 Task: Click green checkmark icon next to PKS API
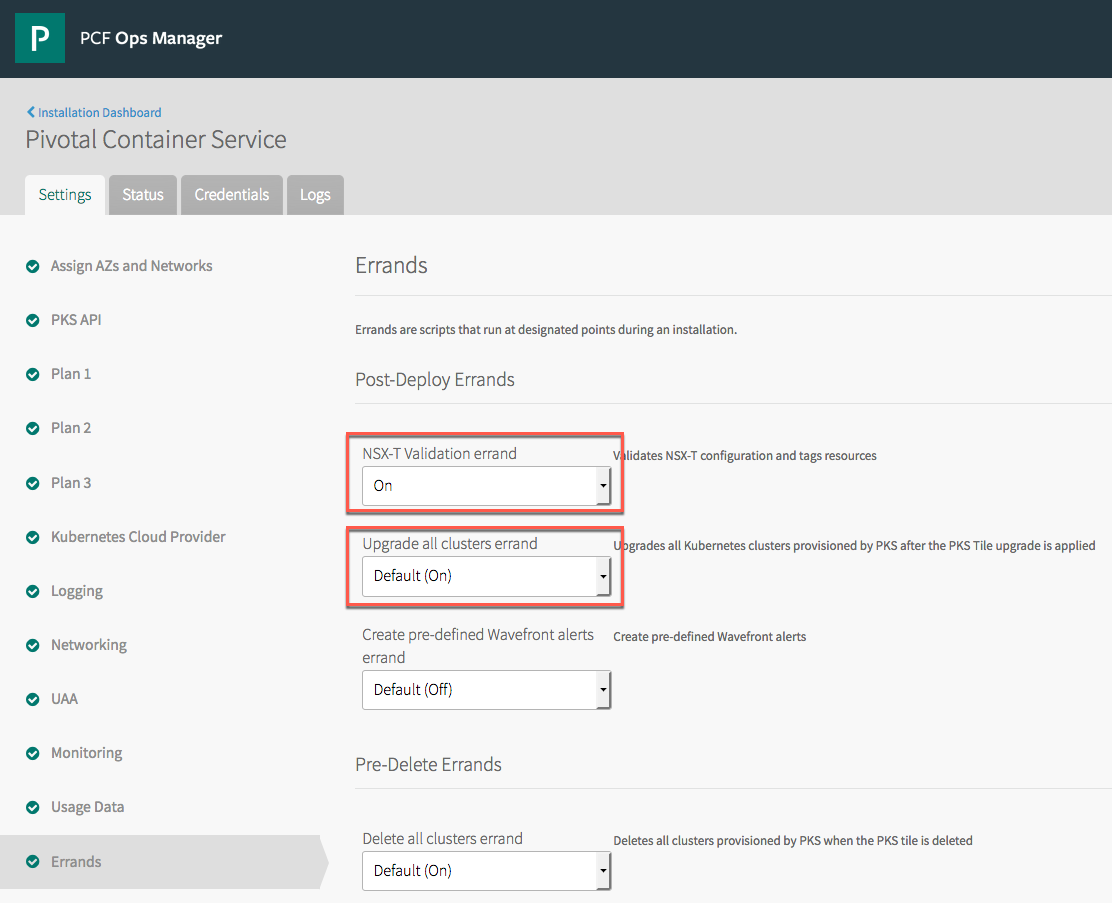click(x=33, y=321)
